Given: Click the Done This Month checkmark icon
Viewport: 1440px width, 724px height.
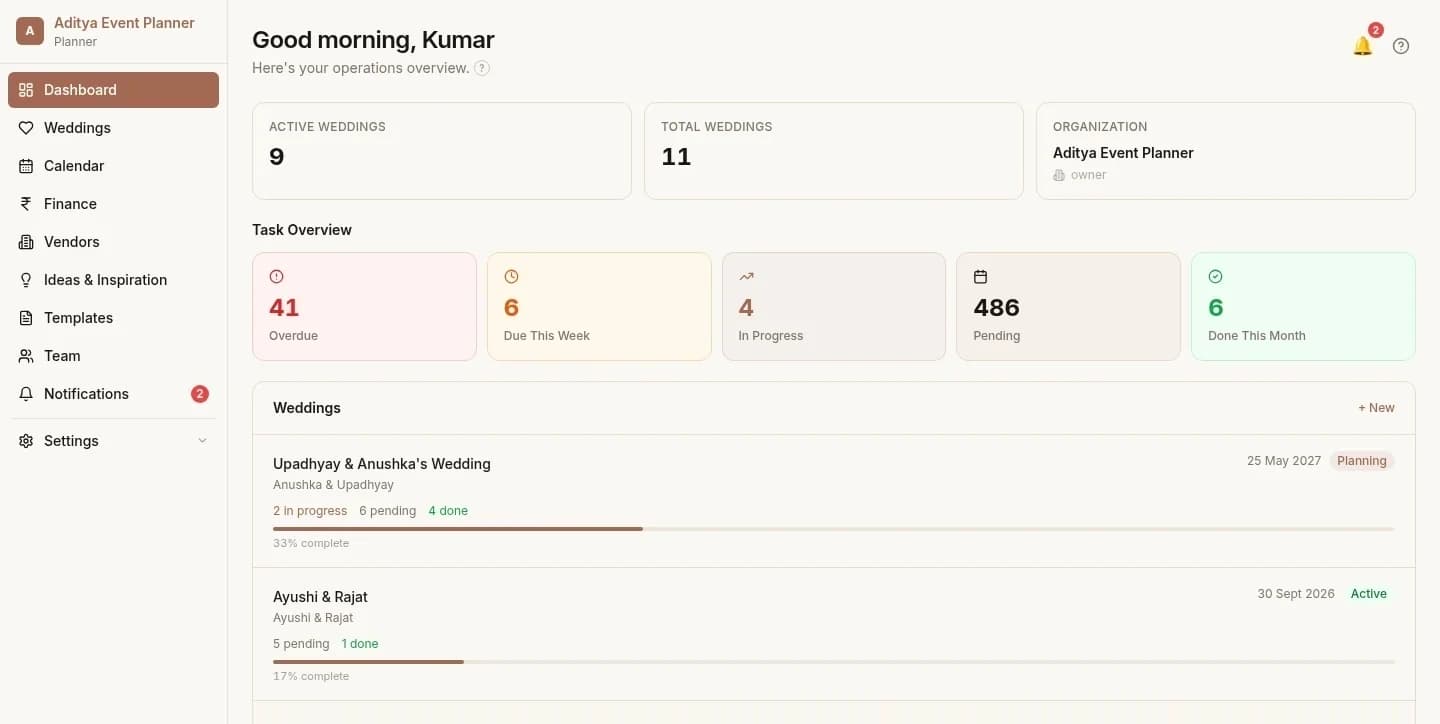Looking at the screenshot, I should click(1216, 276).
